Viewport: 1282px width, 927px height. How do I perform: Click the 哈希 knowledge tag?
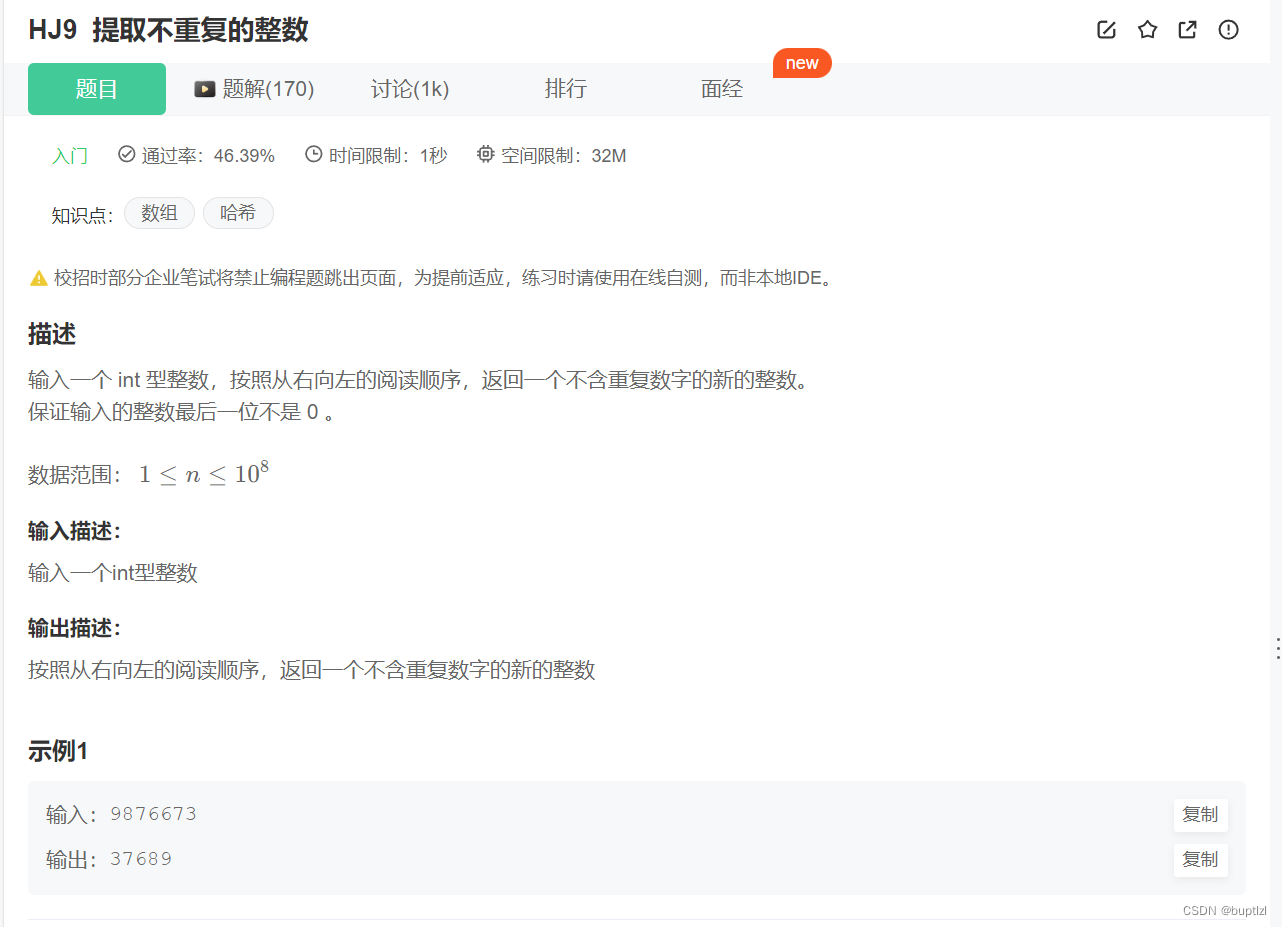[238, 213]
